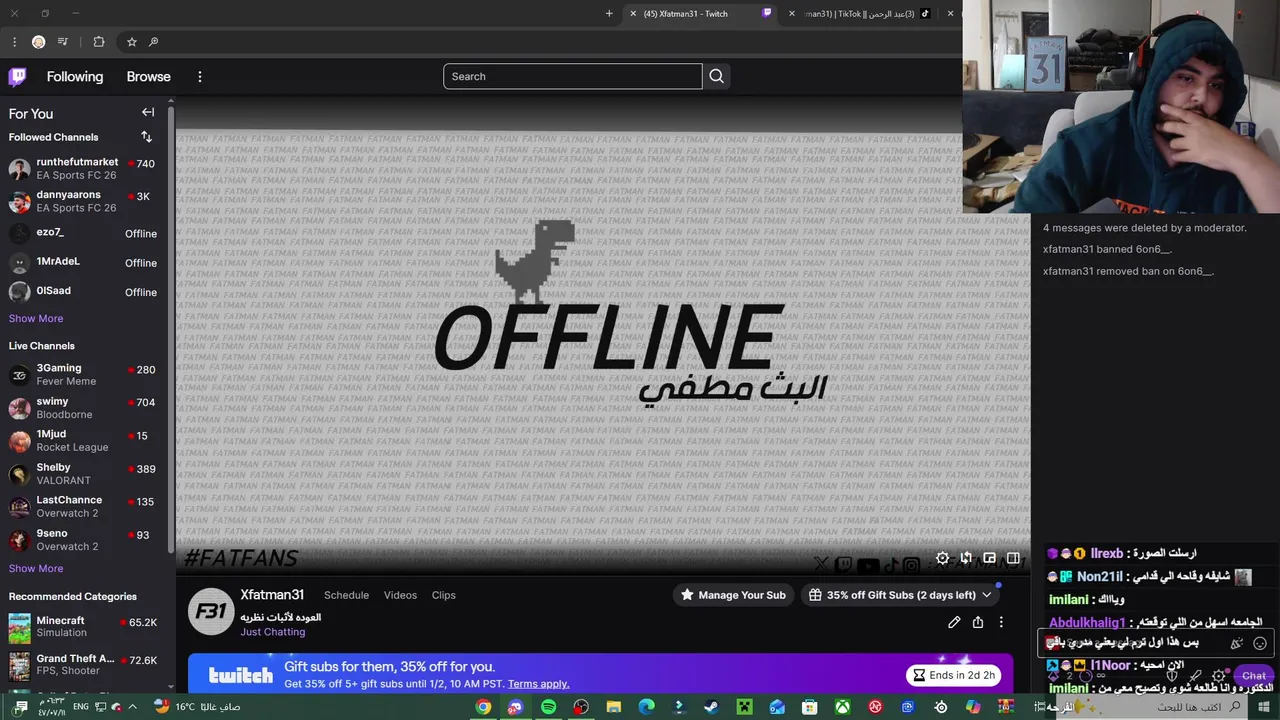Click the search magnifier button

(716, 76)
